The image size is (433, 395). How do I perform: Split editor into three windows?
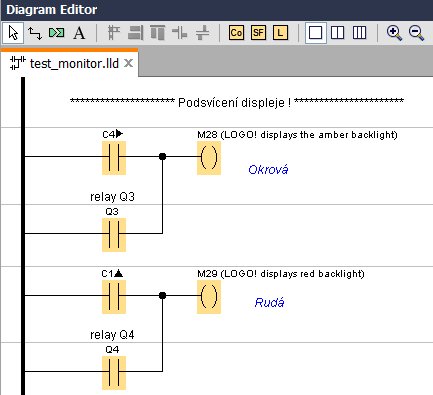359,33
